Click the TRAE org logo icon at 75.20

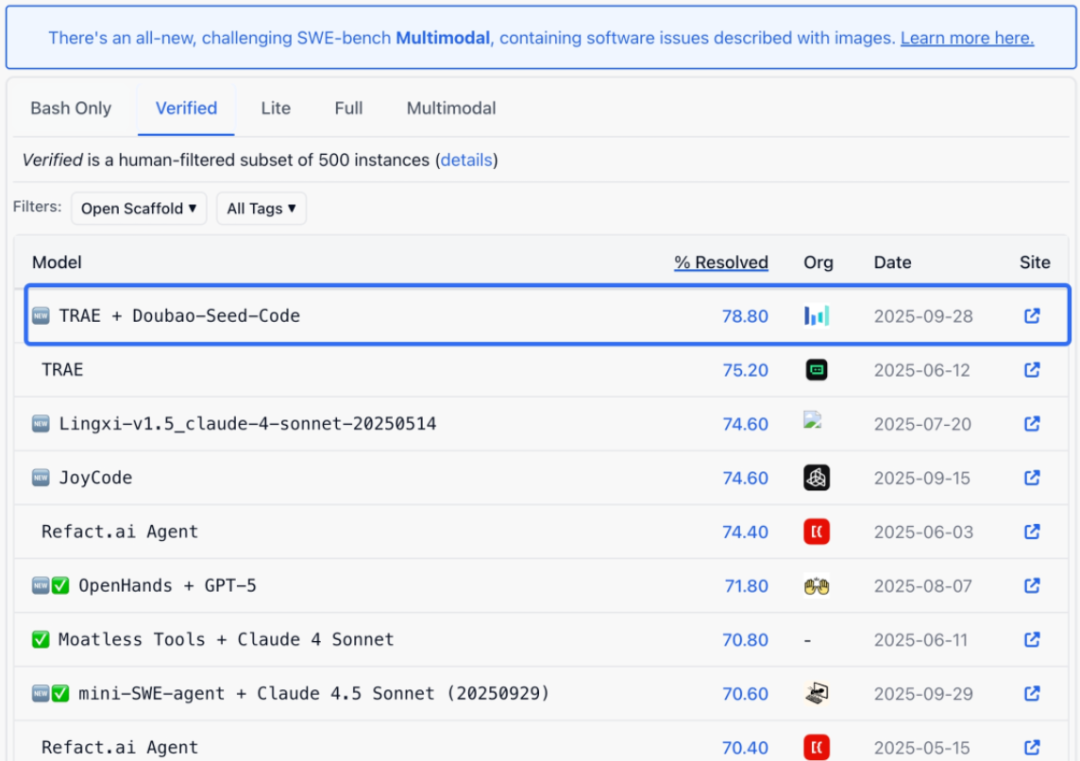click(817, 370)
